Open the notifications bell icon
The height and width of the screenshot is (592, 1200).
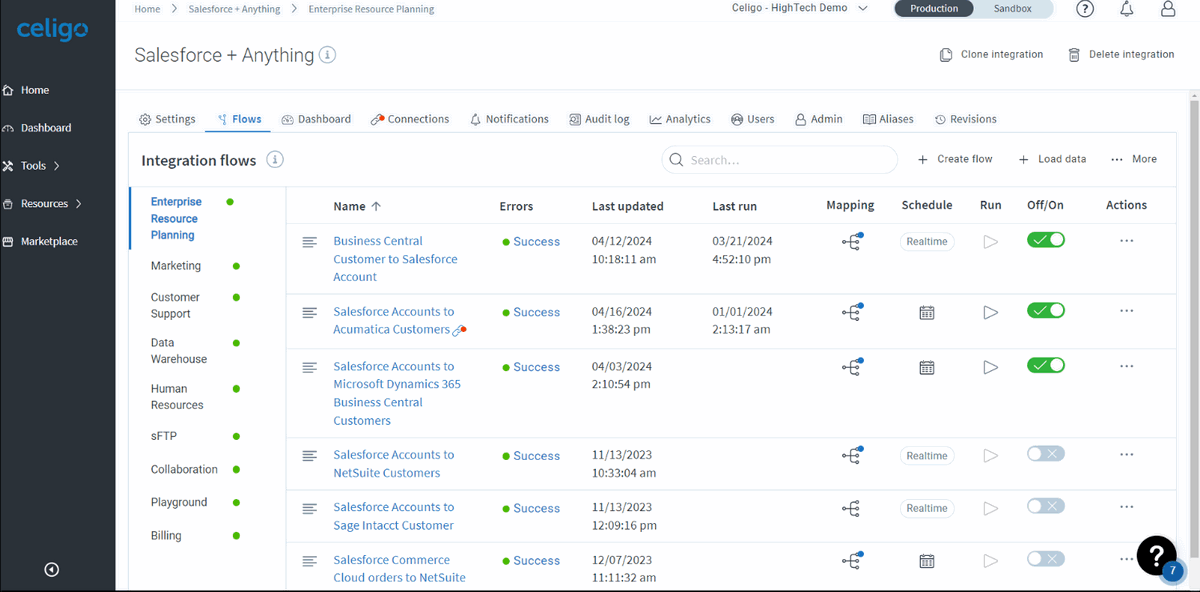pos(1127,9)
